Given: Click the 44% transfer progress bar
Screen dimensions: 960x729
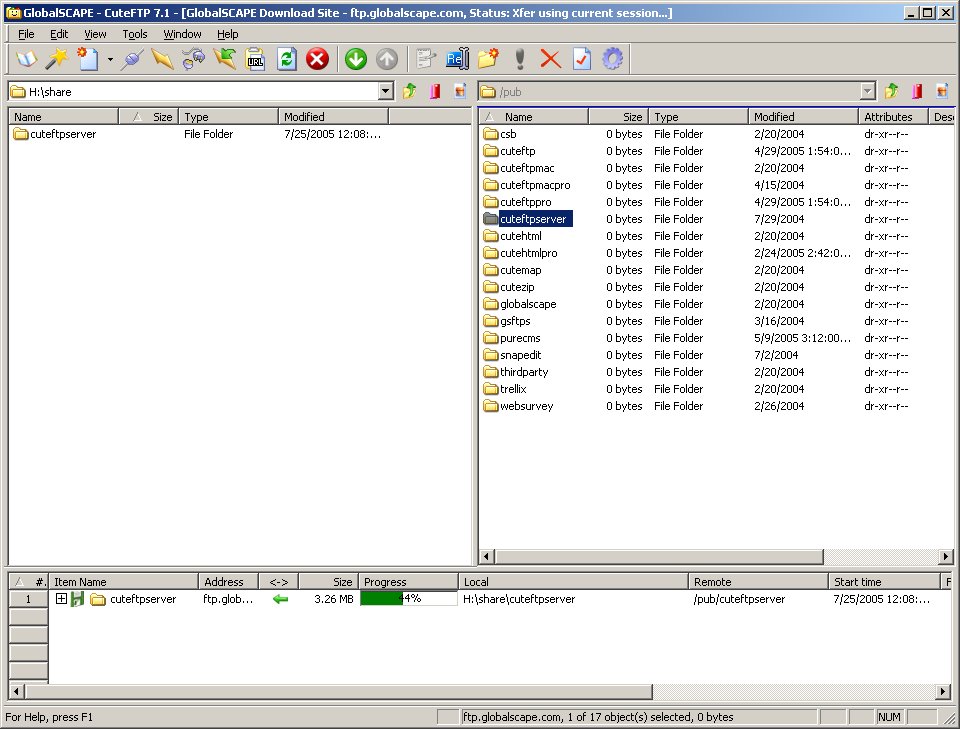Looking at the screenshot, I should click(408, 599).
